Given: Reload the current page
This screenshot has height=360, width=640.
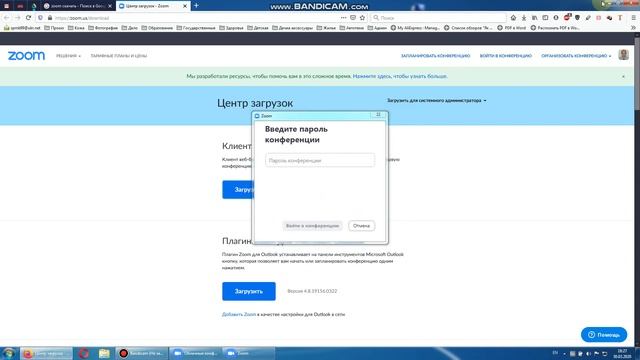Looking at the screenshot, I should click(x=28, y=18).
